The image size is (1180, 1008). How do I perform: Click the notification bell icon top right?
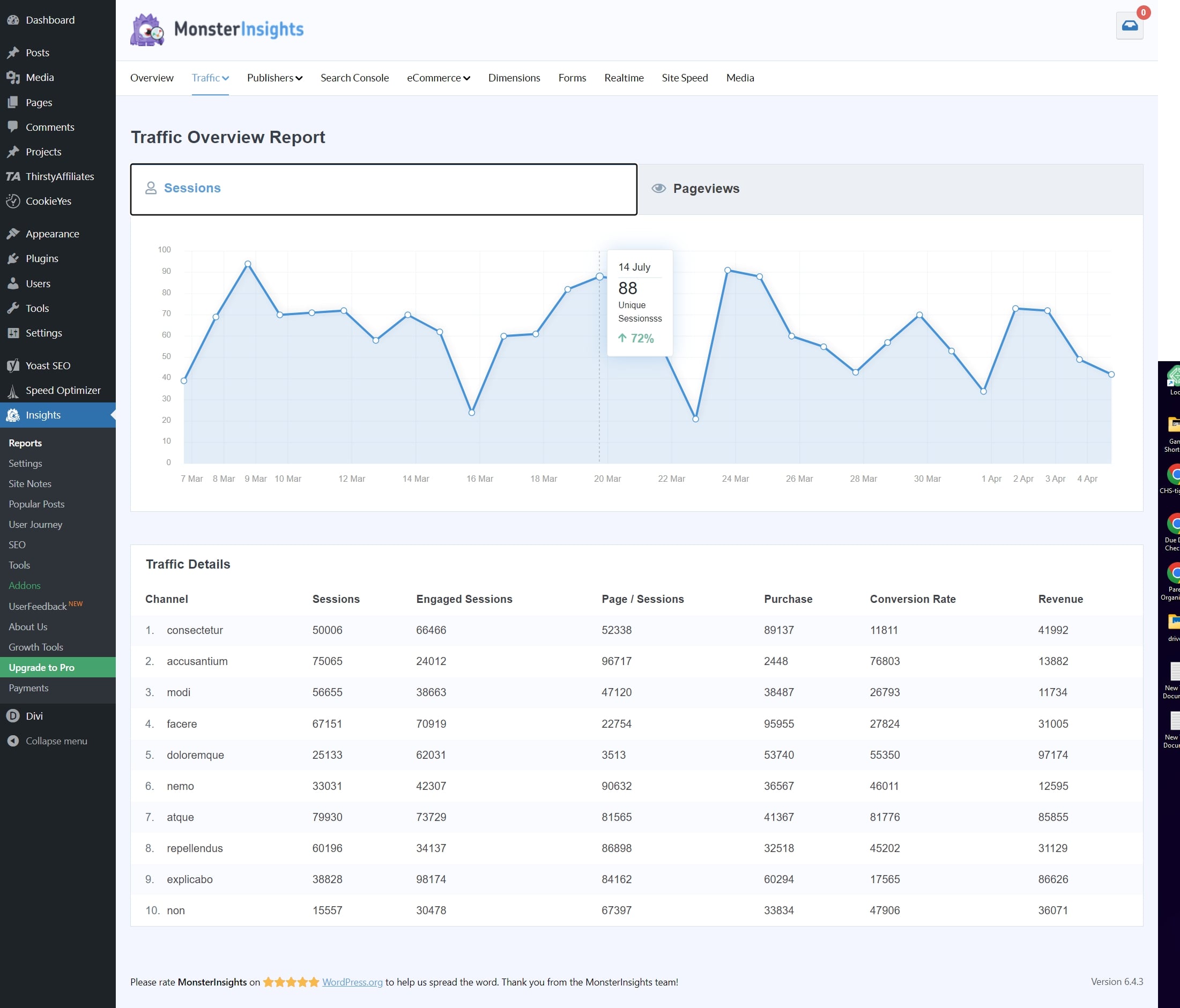click(1130, 25)
